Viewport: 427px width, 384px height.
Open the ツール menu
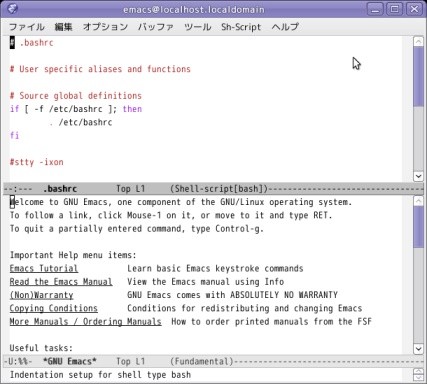pyautogui.click(x=198, y=27)
